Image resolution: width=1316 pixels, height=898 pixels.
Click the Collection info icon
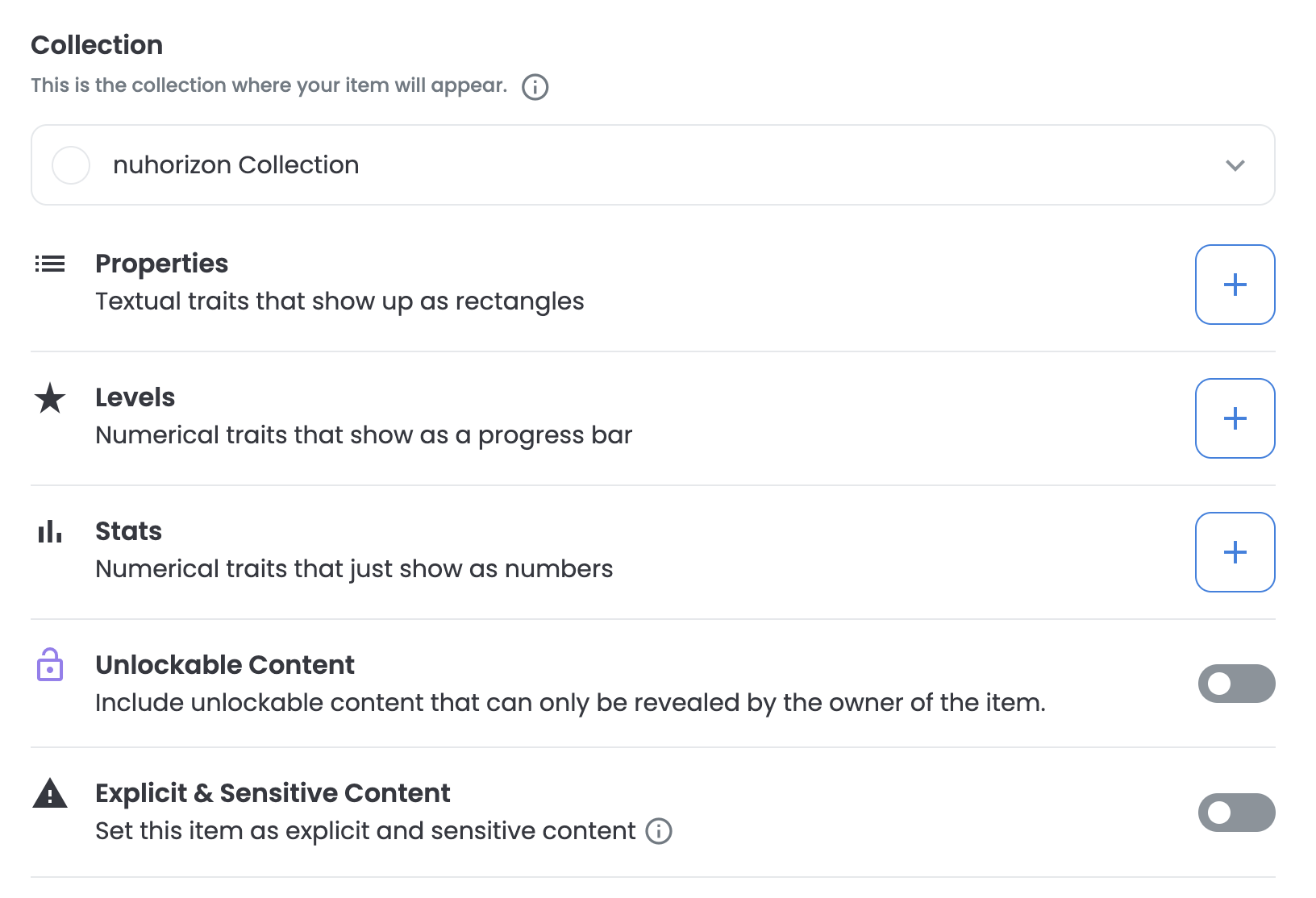click(x=535, y=86)
